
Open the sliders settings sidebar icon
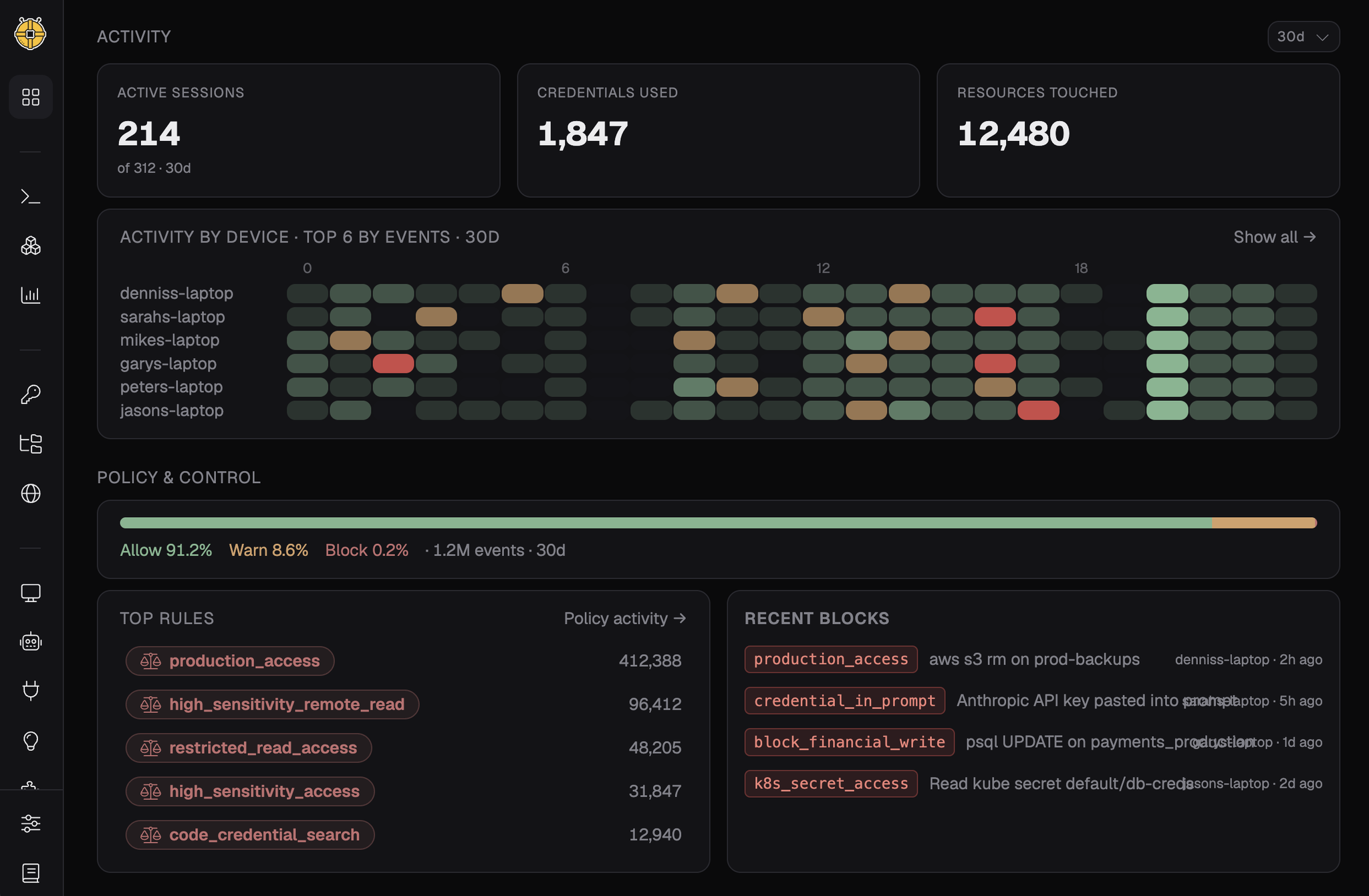[x=31, y=823]
